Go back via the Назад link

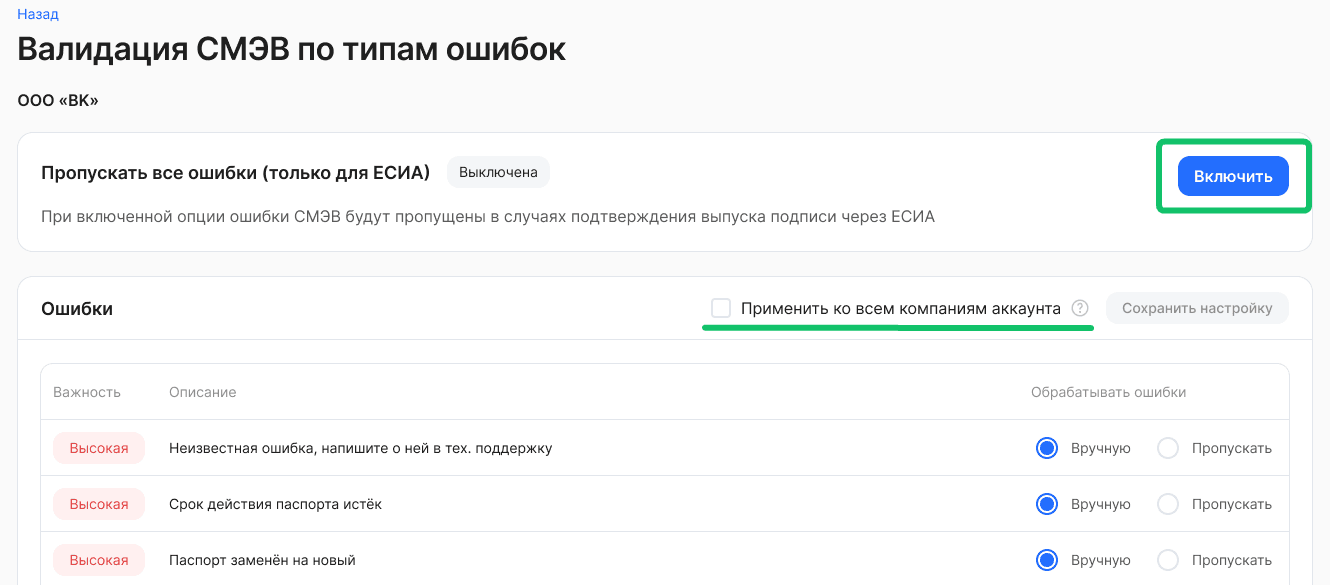coord(38,15)
